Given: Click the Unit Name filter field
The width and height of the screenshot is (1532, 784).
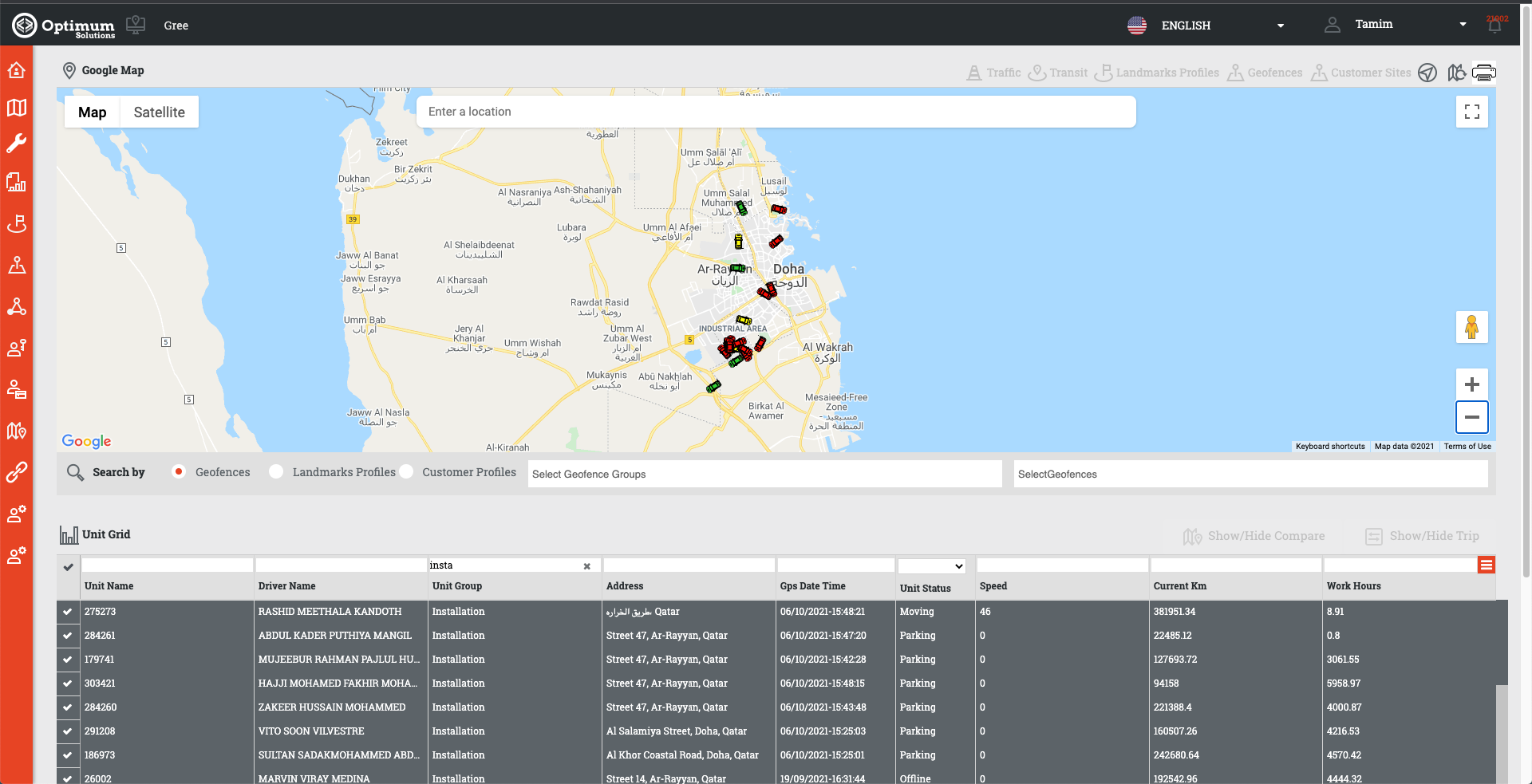Looking at the screenshot, I should [x=167, y=565].
